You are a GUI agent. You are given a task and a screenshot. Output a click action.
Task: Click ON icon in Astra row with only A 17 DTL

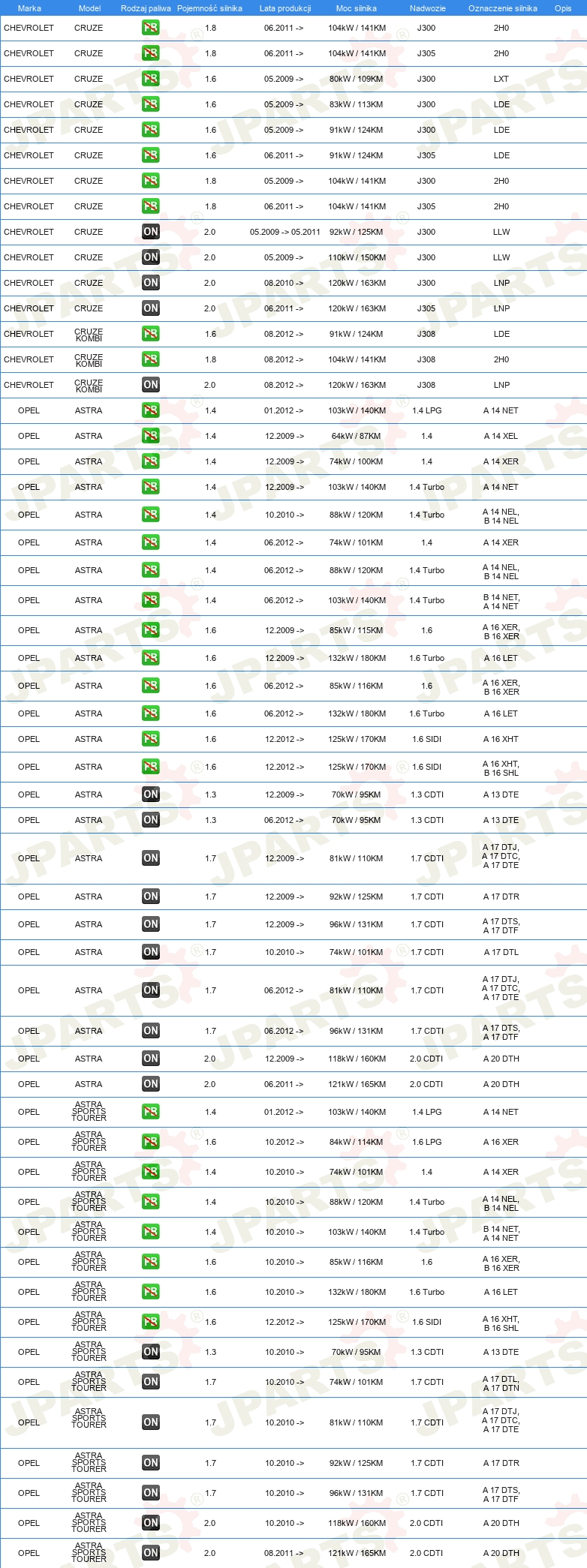click(151, 952)
